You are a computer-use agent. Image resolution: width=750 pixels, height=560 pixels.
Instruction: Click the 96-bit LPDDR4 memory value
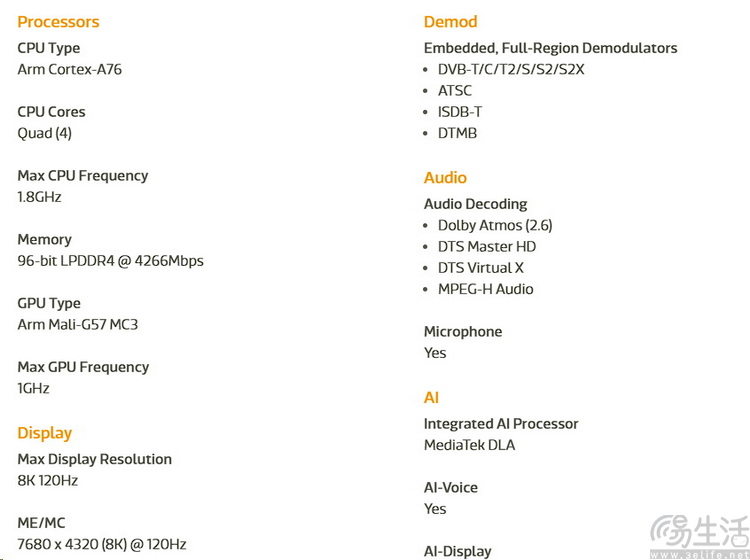(110, 261)
